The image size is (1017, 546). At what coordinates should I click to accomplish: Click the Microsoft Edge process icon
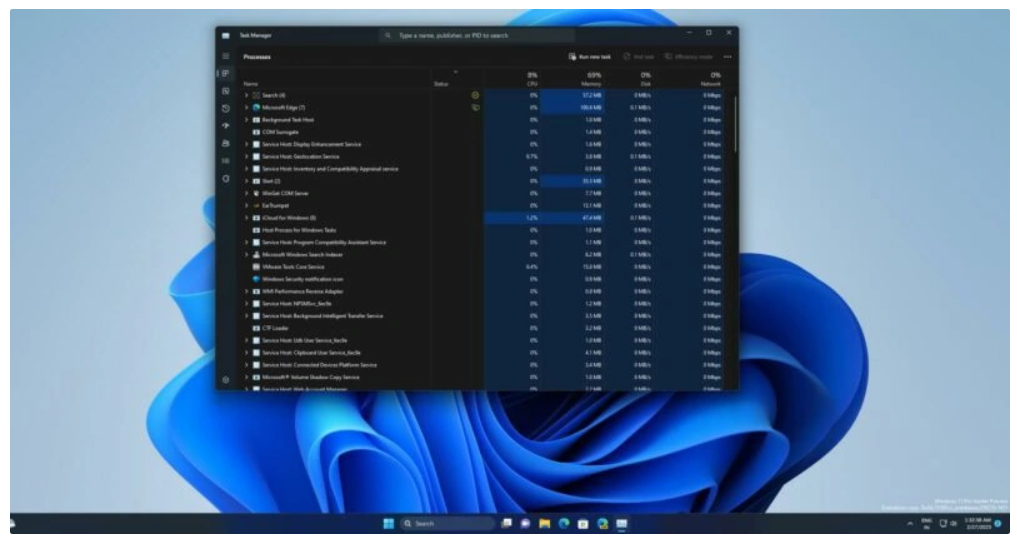[x=256, y=108]
